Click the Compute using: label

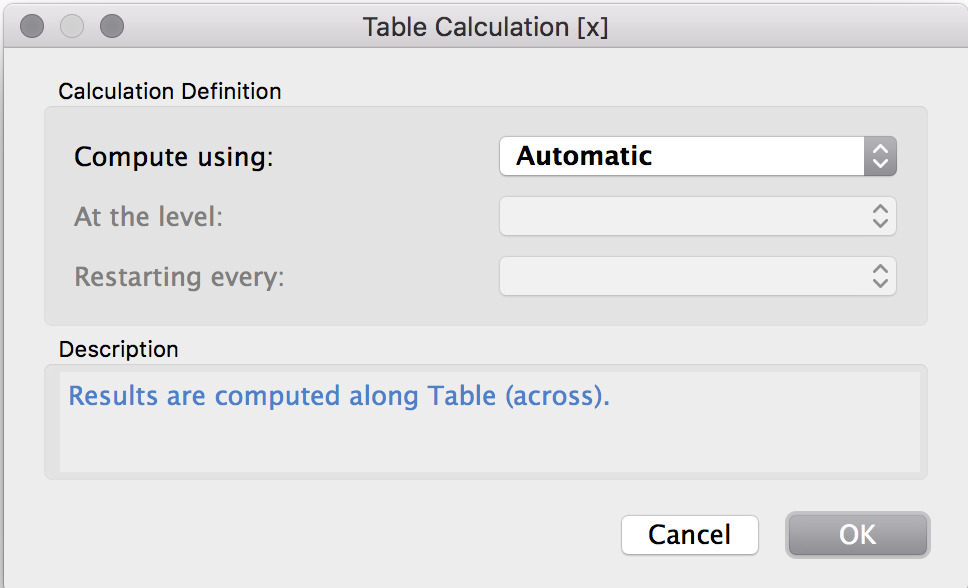[173, 157]
